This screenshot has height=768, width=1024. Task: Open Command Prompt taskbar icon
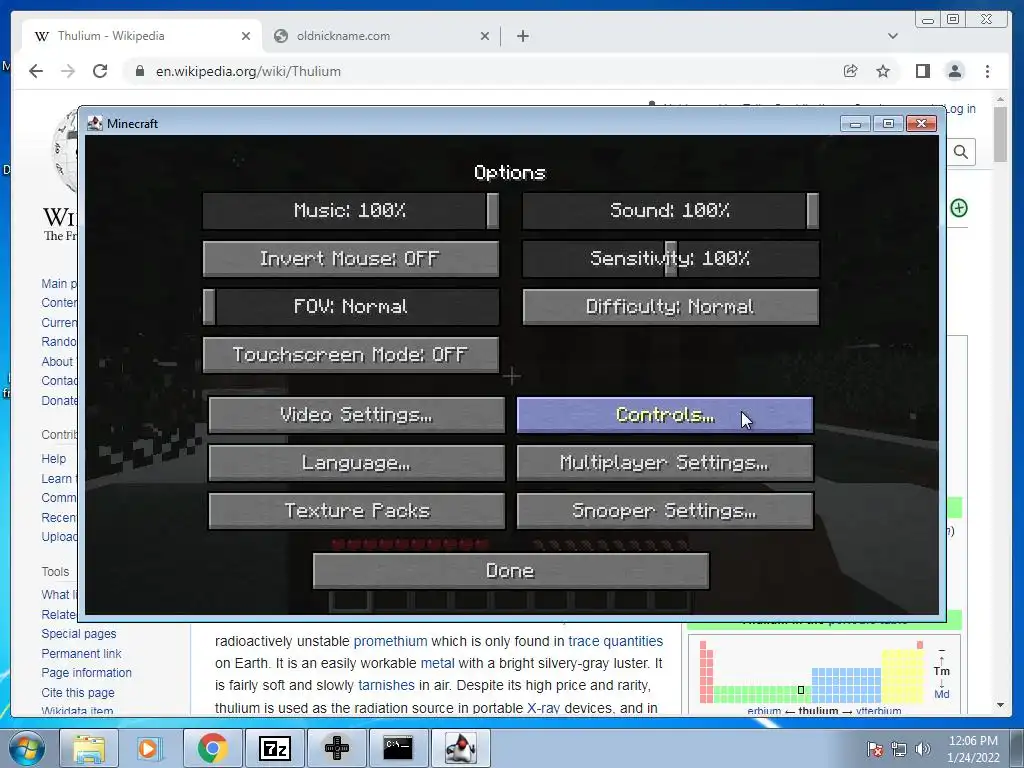[x=398, y=748]
